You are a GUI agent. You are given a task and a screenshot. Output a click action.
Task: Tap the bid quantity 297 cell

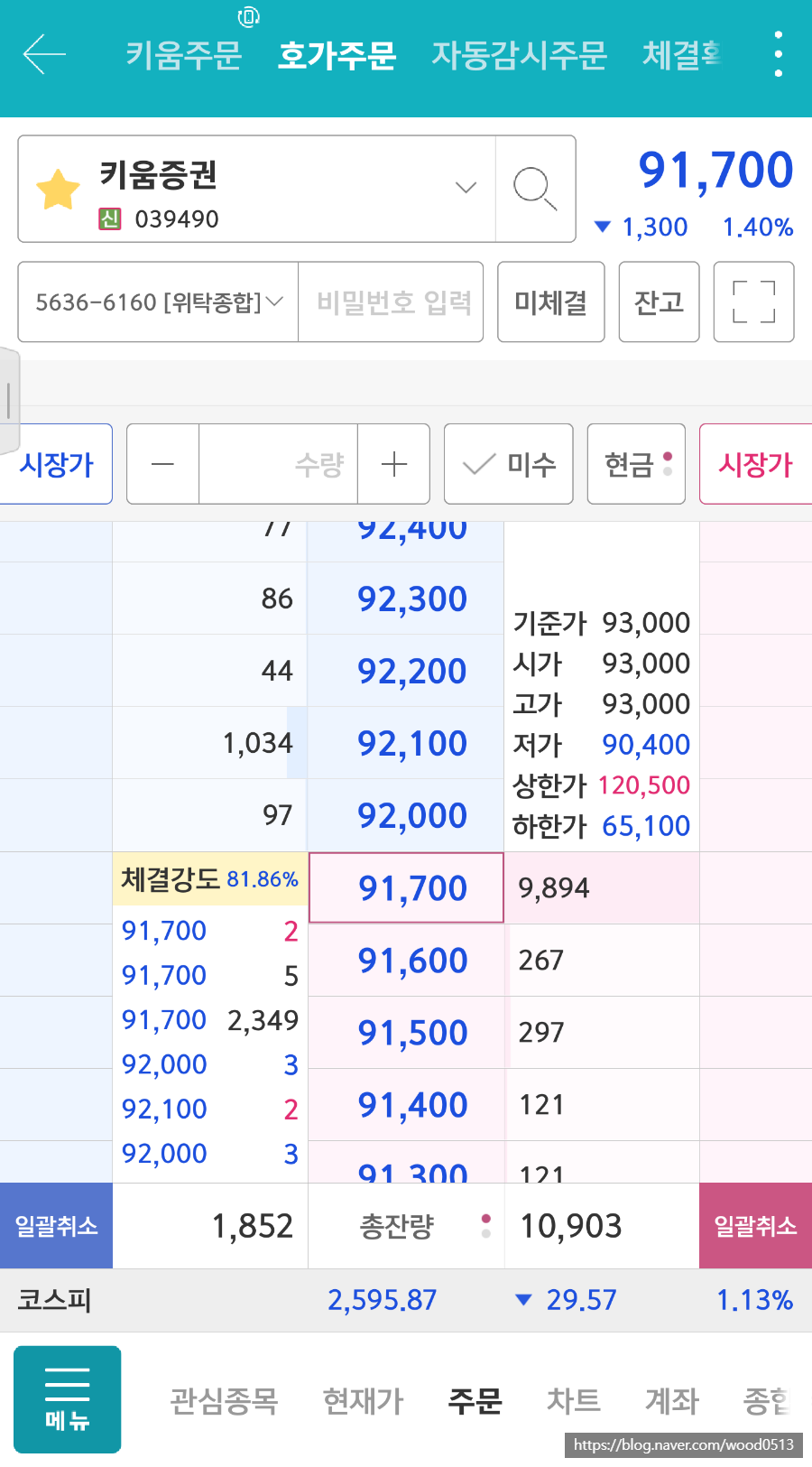pyautogui.click(x=602, y=1033)
